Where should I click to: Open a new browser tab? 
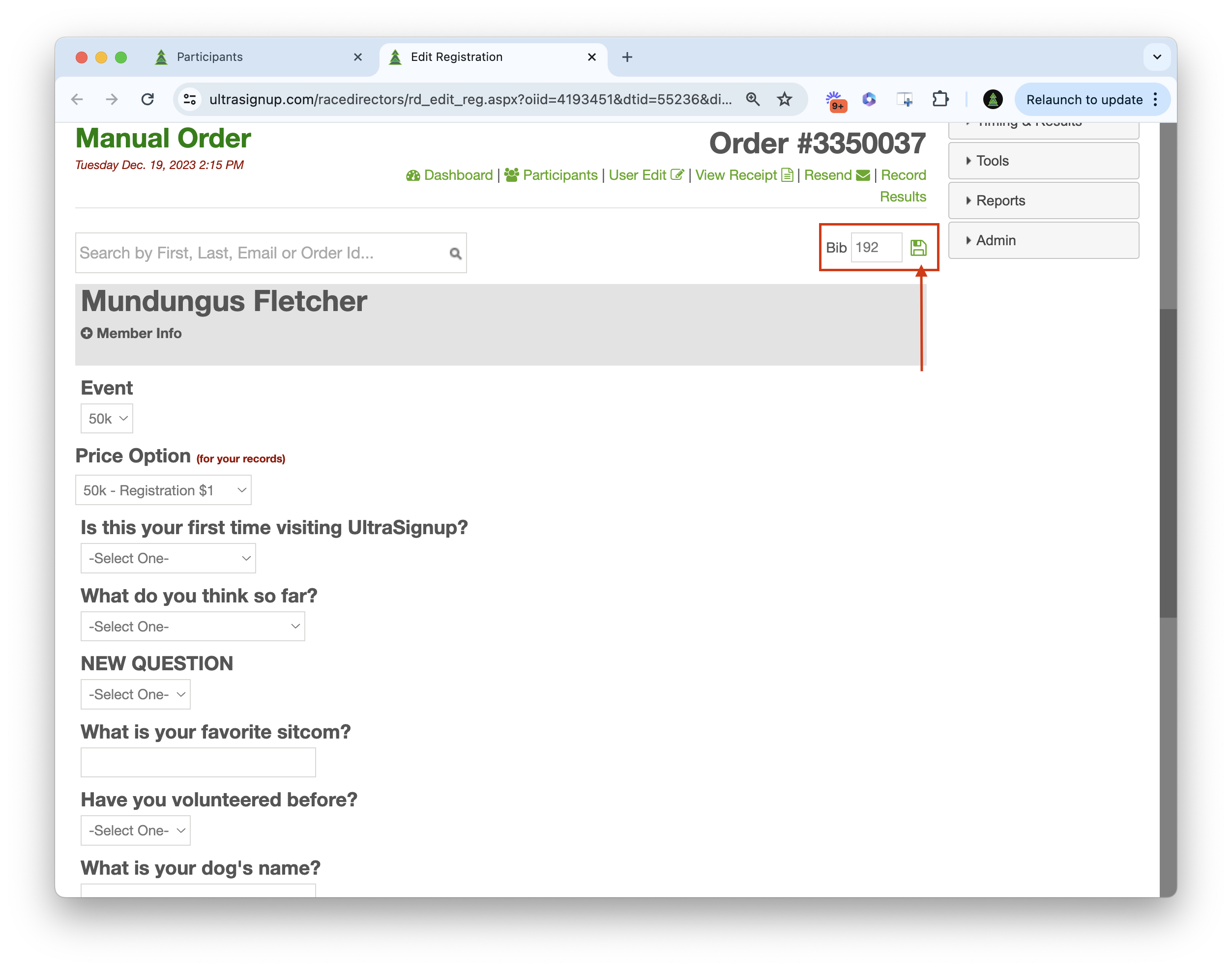click(x=627, y=57)
